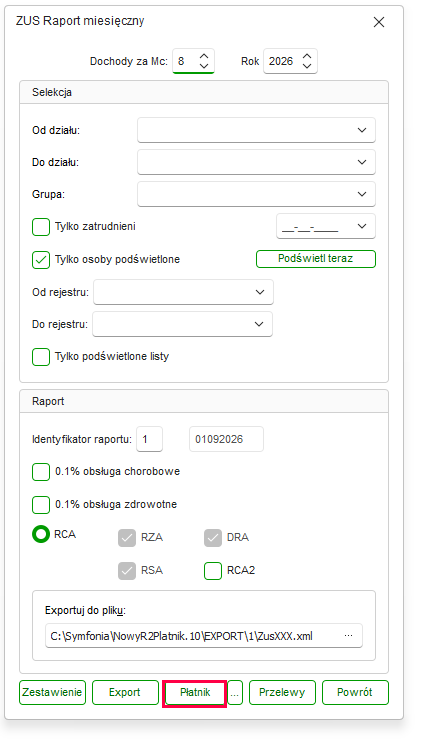Click the Płatnik button
Viewport: 421px width, 746px height.
point(195,692)
